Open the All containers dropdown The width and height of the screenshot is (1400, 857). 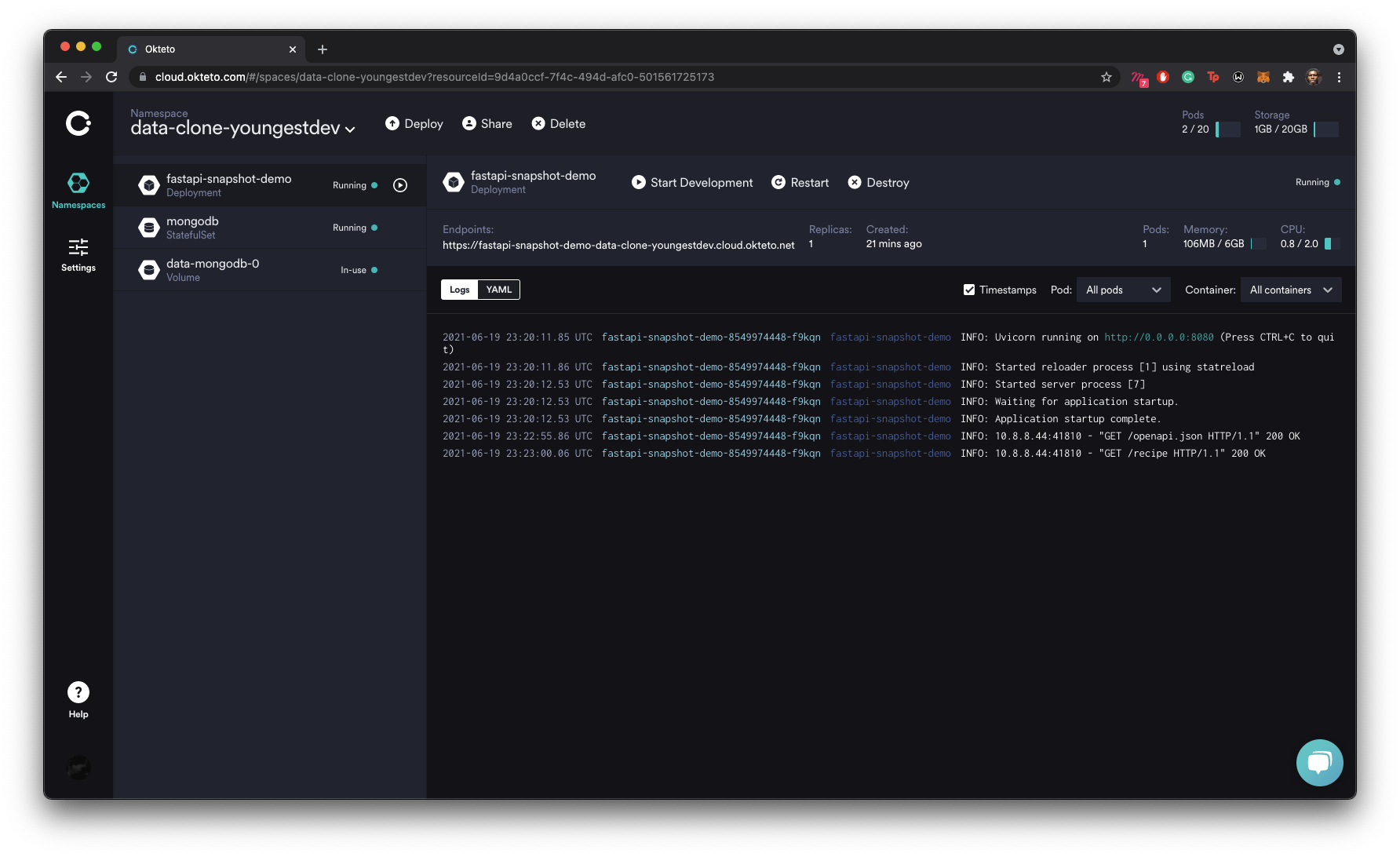[x=1291, y=290]
